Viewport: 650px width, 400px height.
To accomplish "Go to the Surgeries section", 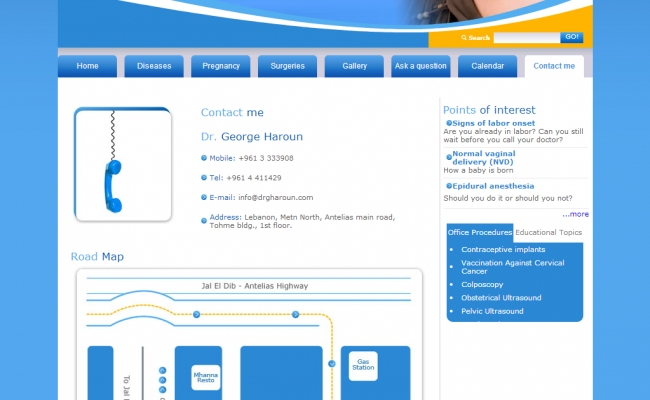I will [288, 66].
